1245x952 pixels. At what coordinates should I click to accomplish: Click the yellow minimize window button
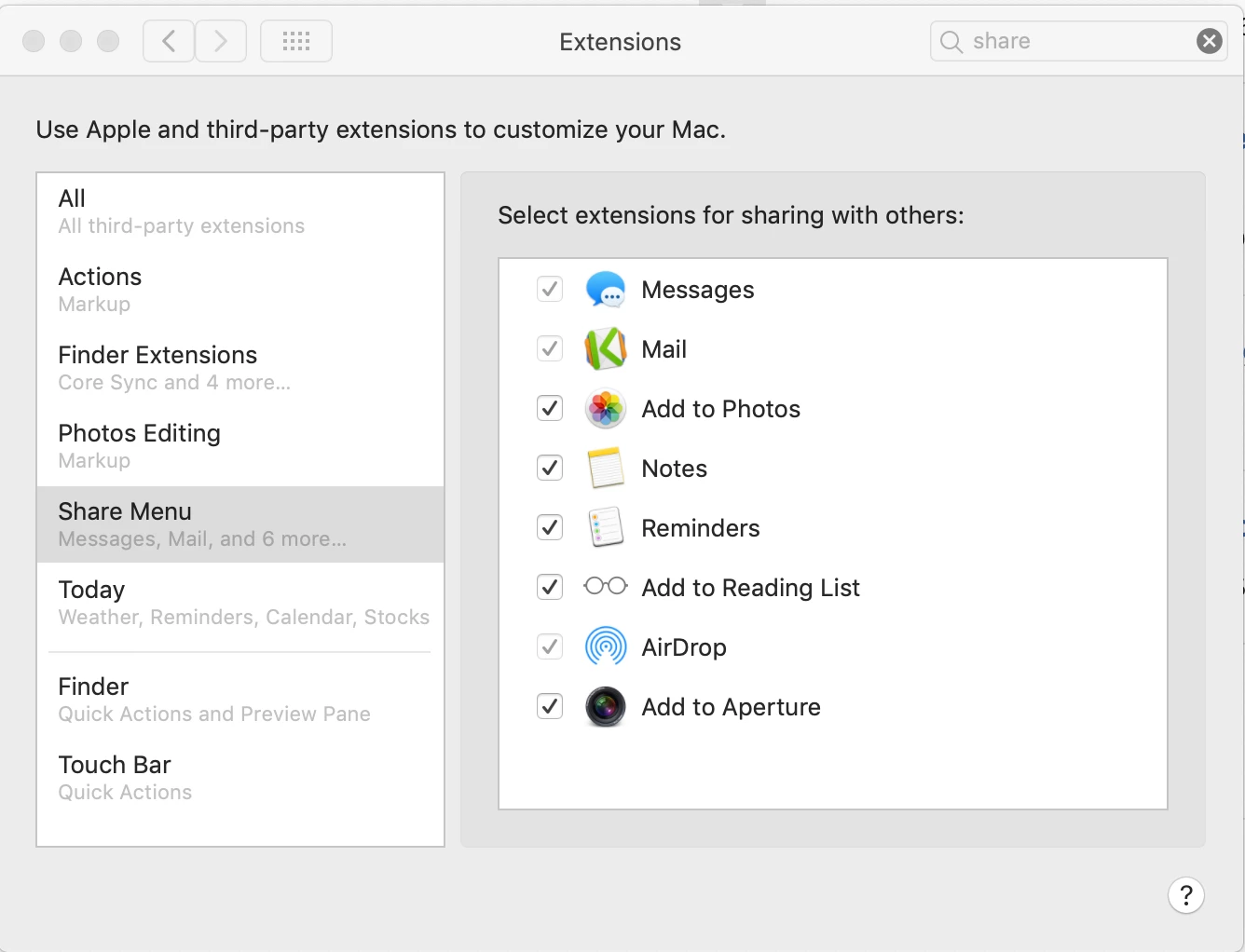(x=71, y=41)
